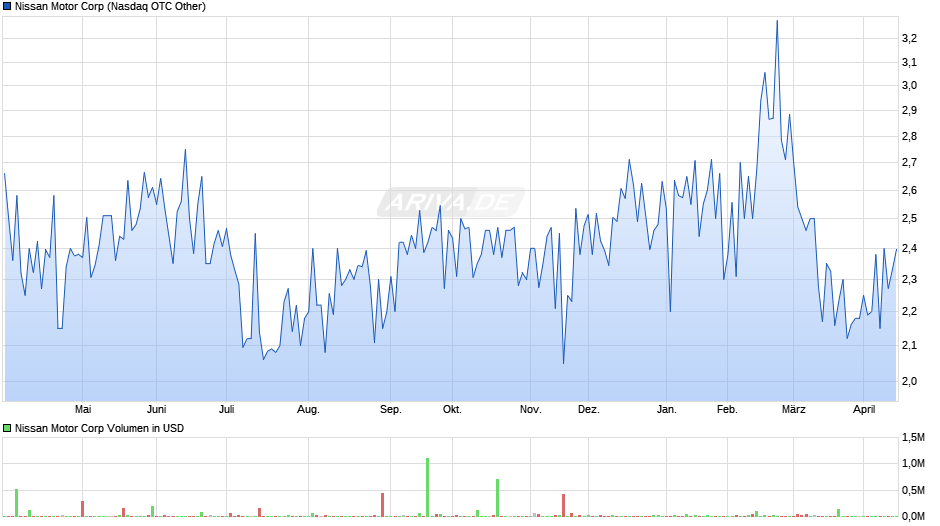Viewport: 940px width, 526px height.
Task: Click the 2,3 price axis value
Action: point(909,279)
